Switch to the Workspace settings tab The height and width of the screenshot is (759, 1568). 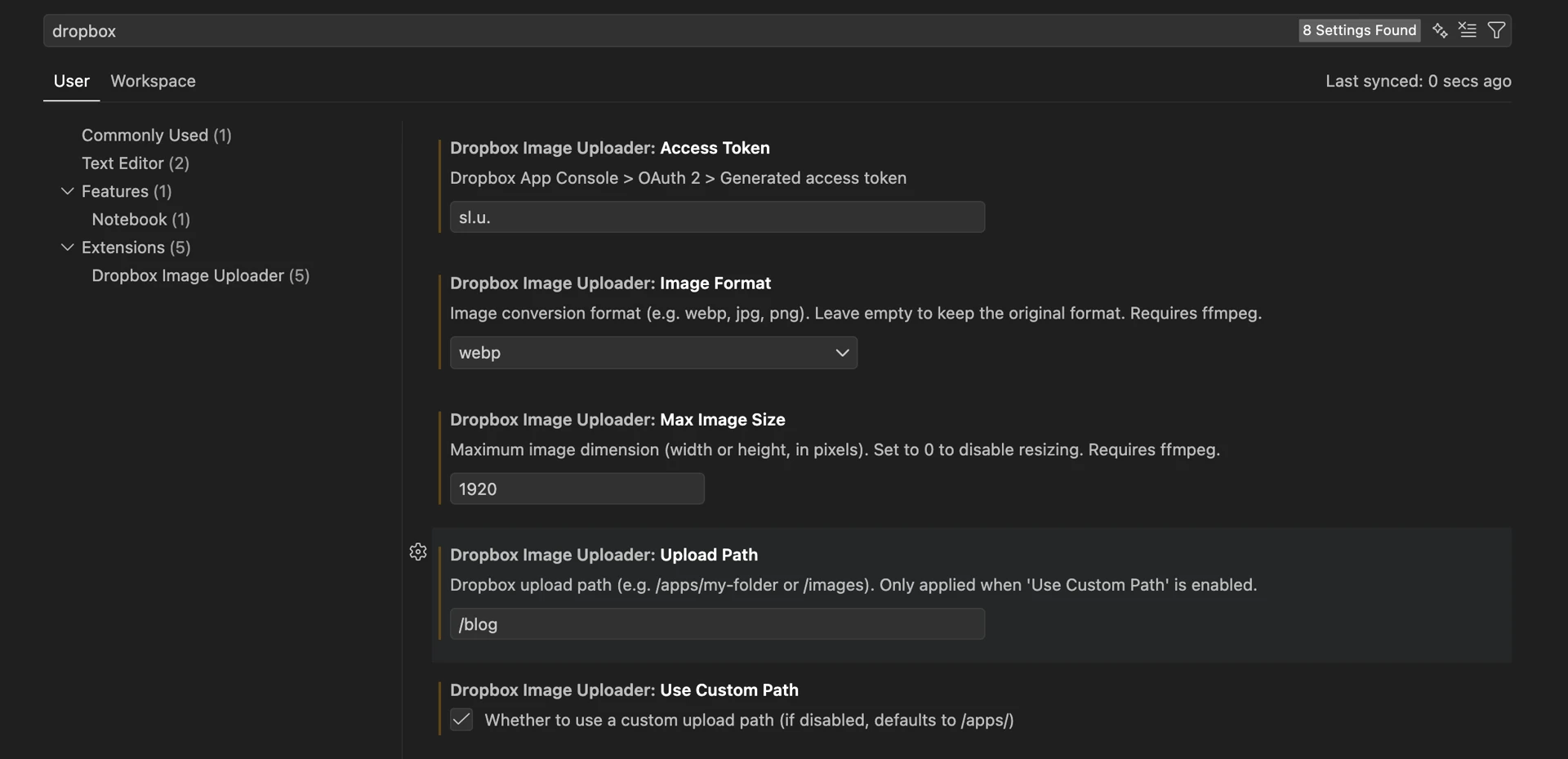(x=153, y=81)
